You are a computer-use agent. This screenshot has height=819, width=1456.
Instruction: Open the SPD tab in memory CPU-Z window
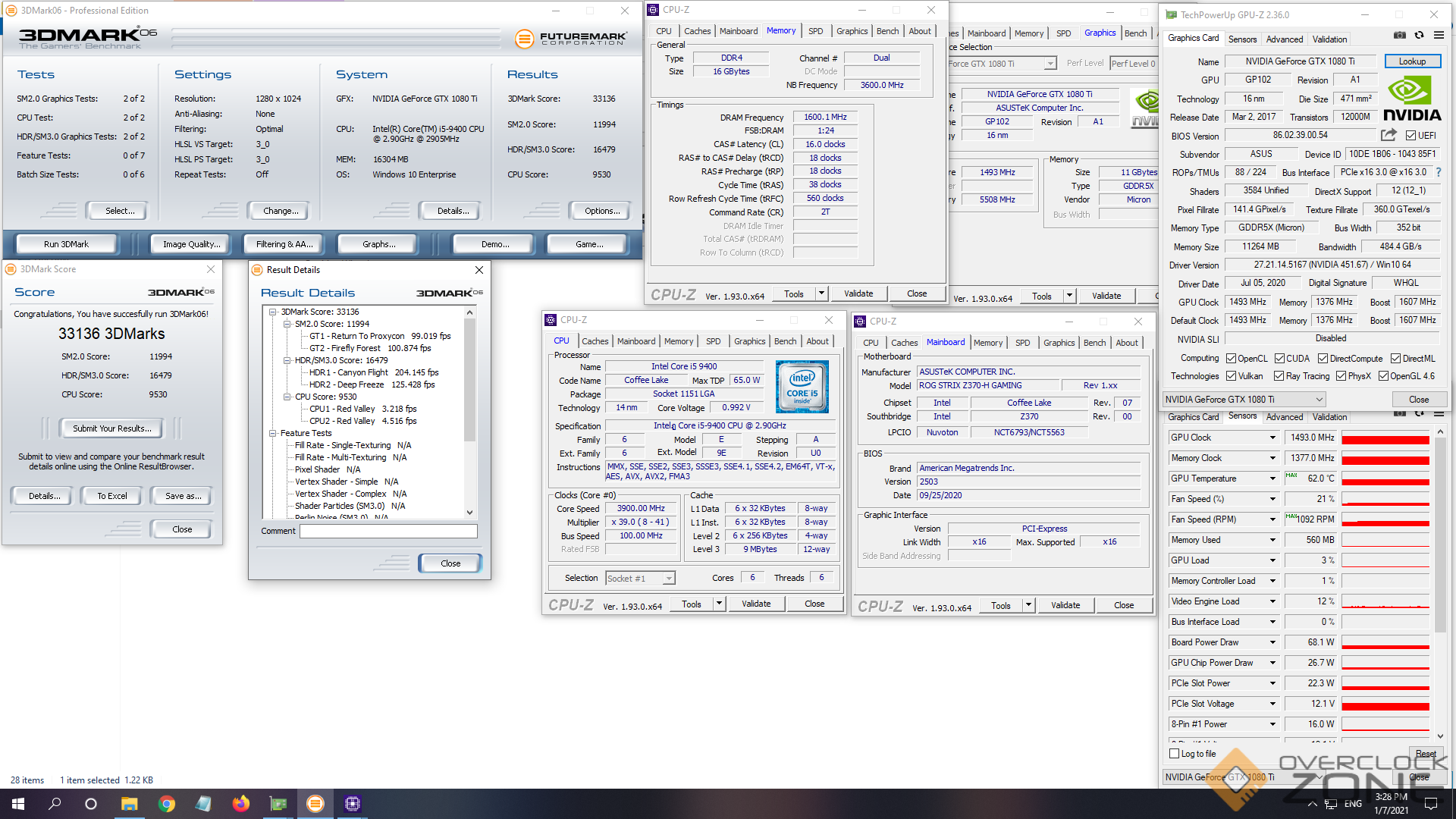pyautogui.click(x=815, y=31)
